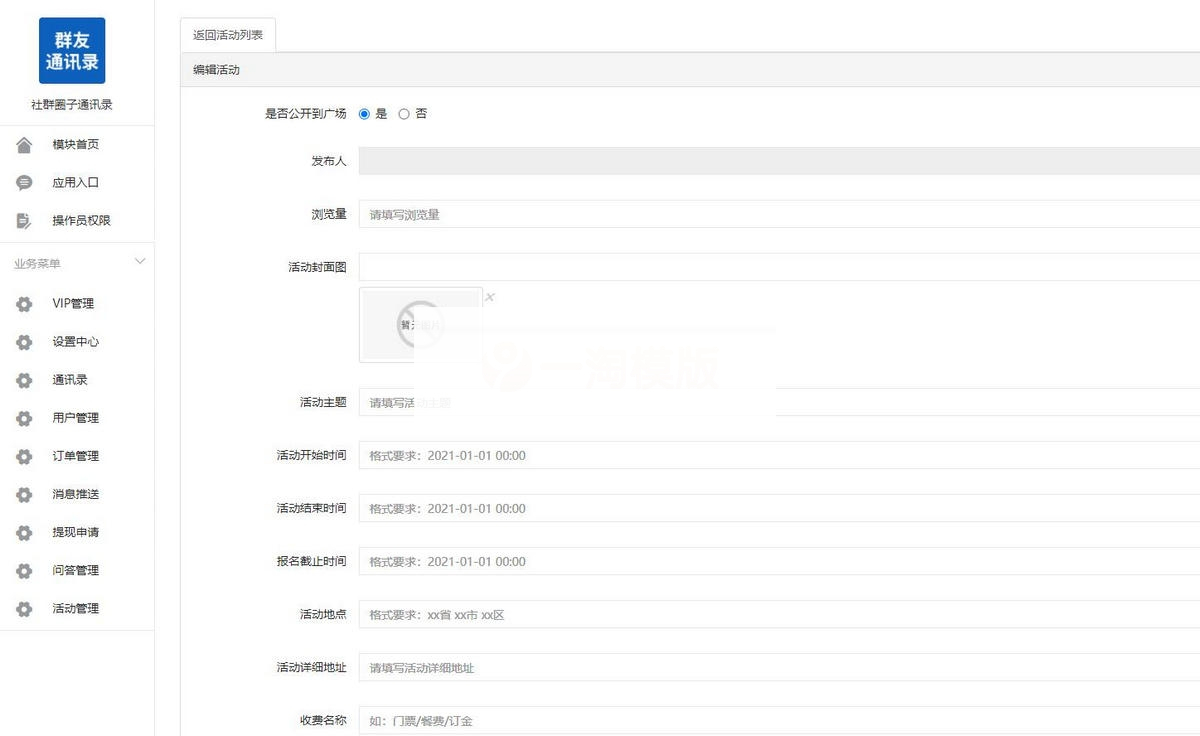
Task: Open 活动管理 via its sidebar icon
Action: point(24,608)
